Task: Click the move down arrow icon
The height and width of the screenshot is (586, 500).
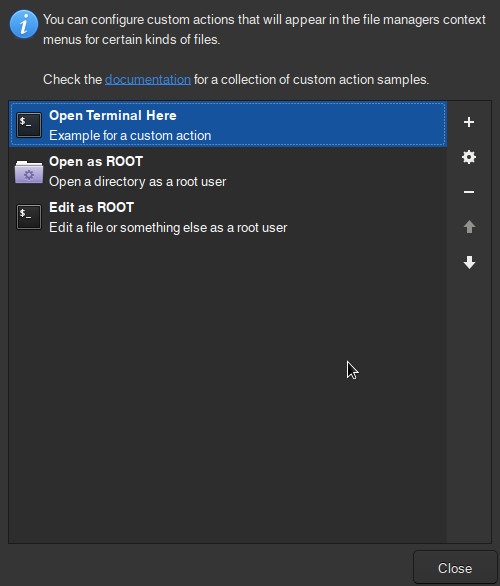Action: tap(469, 262)
